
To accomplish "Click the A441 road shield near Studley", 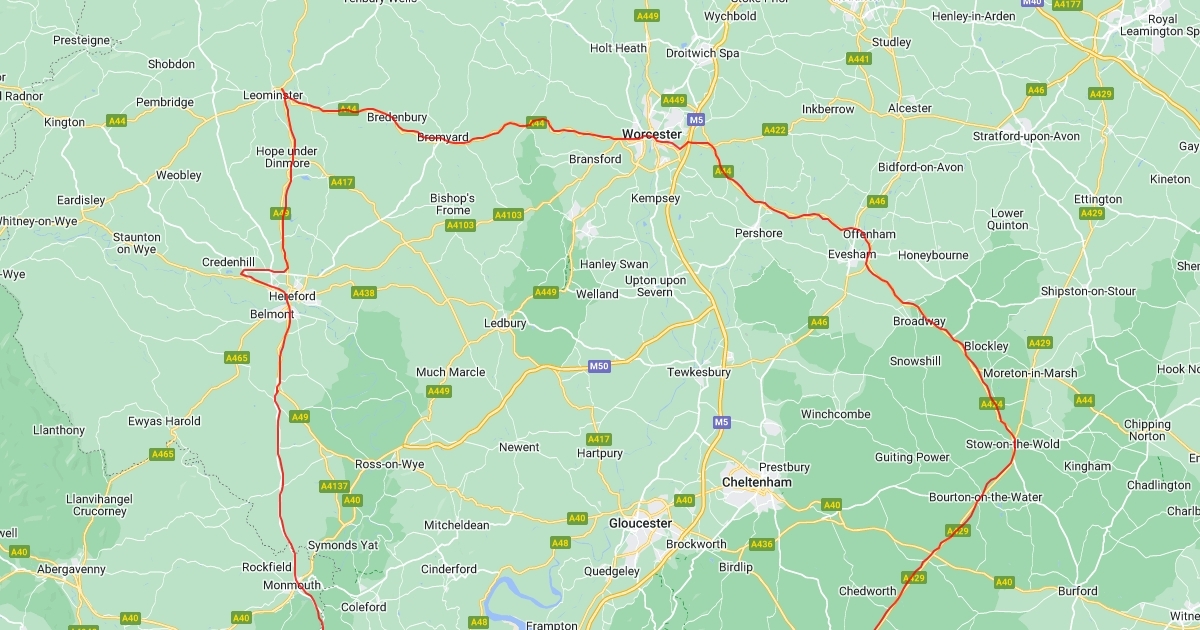I will [x=859, y=59].
